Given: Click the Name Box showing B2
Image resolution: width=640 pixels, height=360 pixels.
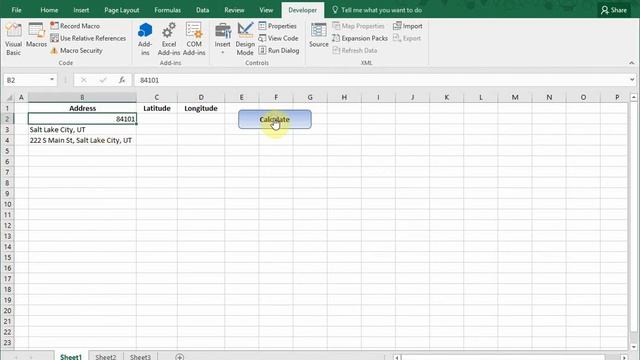Looking at the screenshot, I should pyautogui.click(x=26, y=80).
